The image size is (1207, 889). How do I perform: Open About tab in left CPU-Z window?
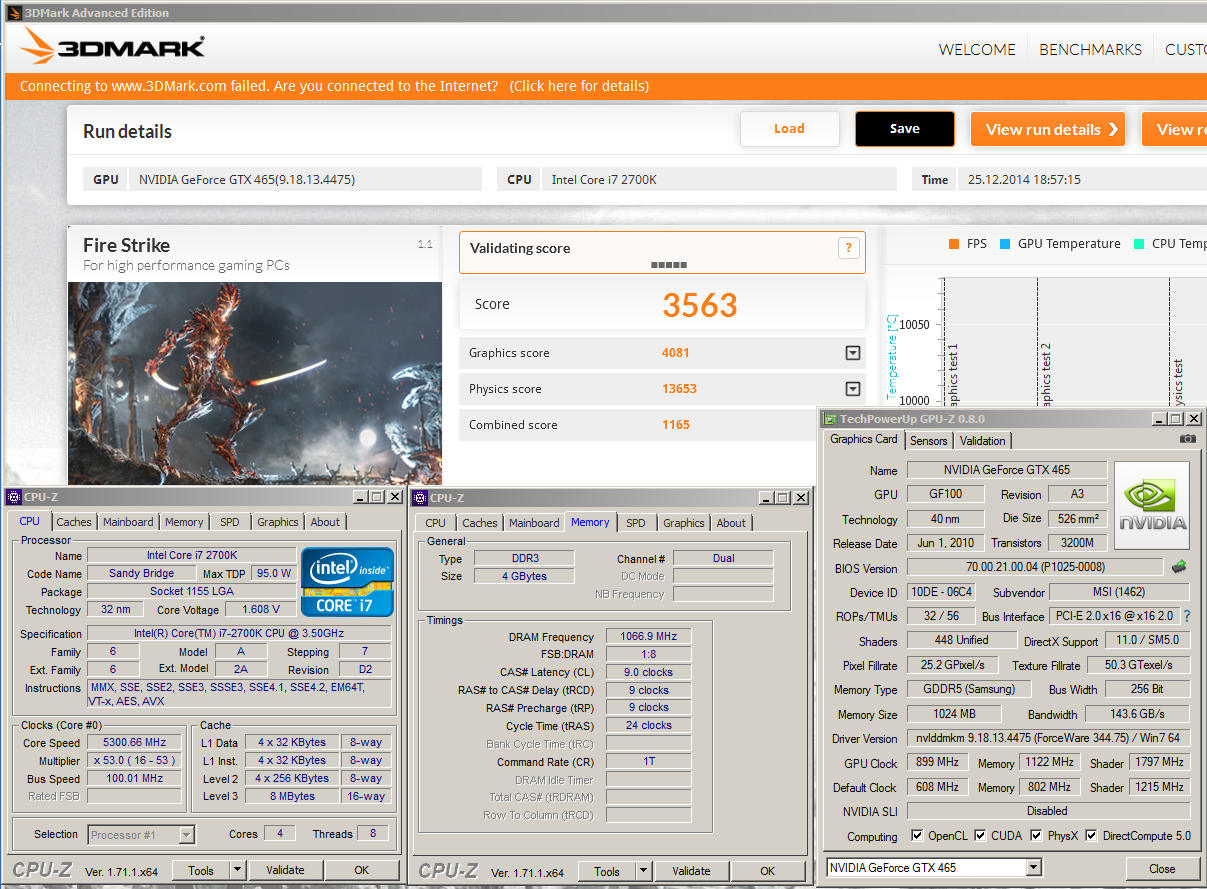click(325, 522)
